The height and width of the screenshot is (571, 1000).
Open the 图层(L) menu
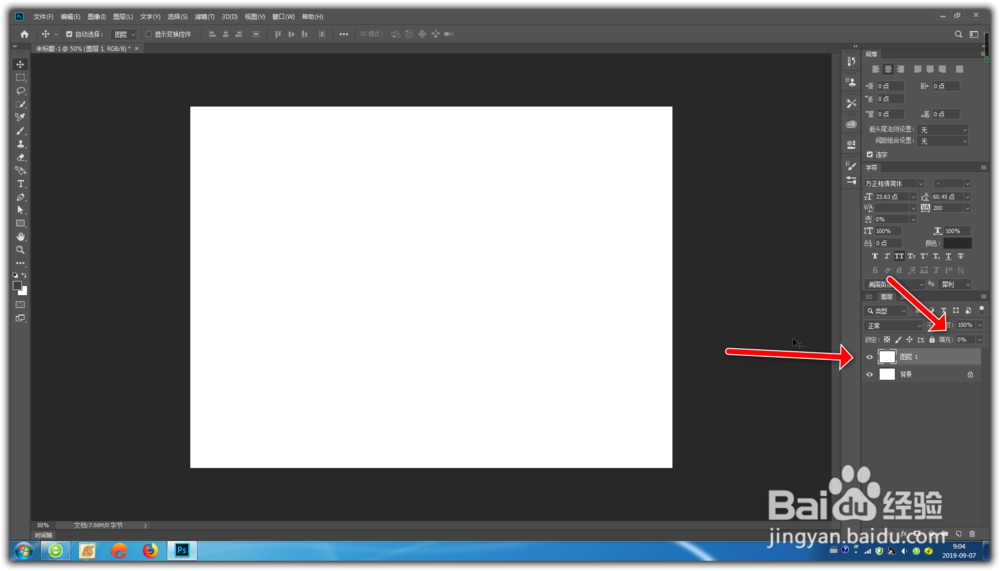(123, 17)
